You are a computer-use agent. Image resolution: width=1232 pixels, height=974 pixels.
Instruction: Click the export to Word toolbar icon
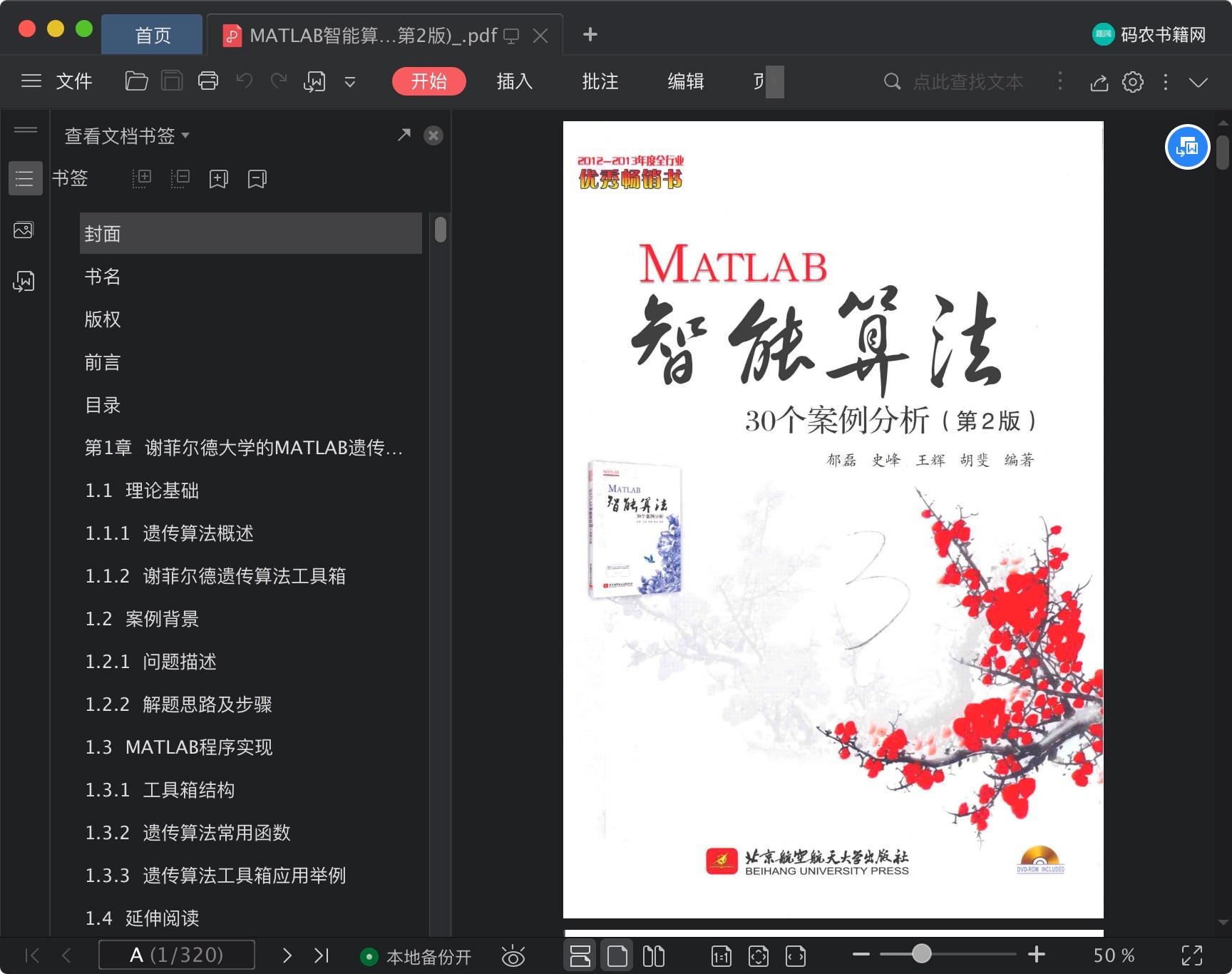tap(314, 81)
